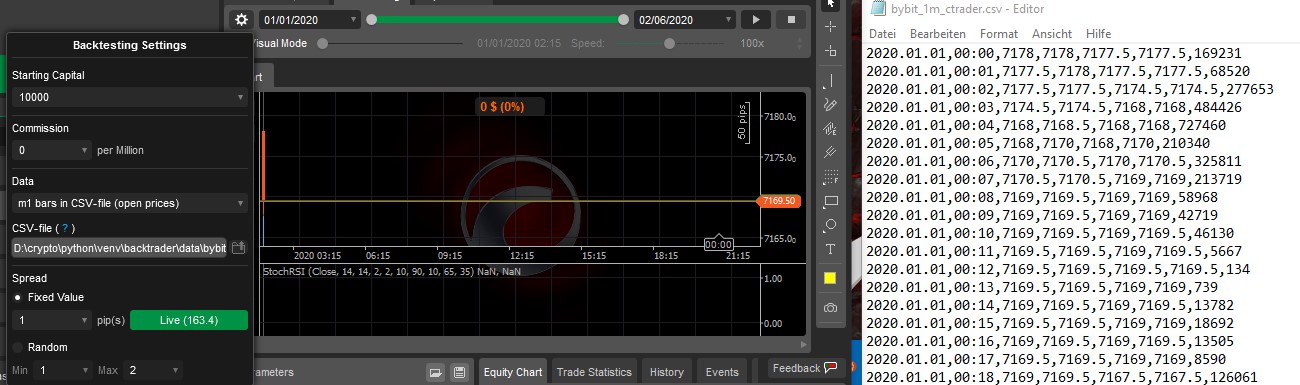Select the text annotation tool
The image size is (1300, 385).
click(830, 248)
